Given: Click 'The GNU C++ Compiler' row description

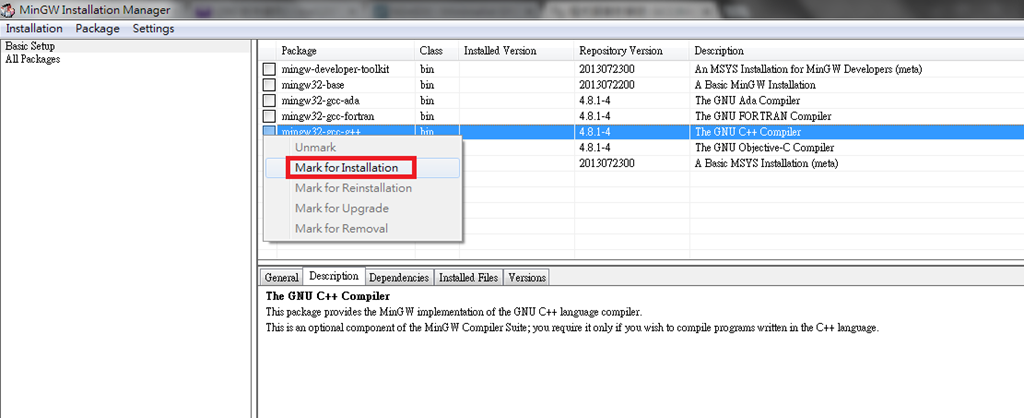Looking at the screenshot, I should (x=748, y=132).
